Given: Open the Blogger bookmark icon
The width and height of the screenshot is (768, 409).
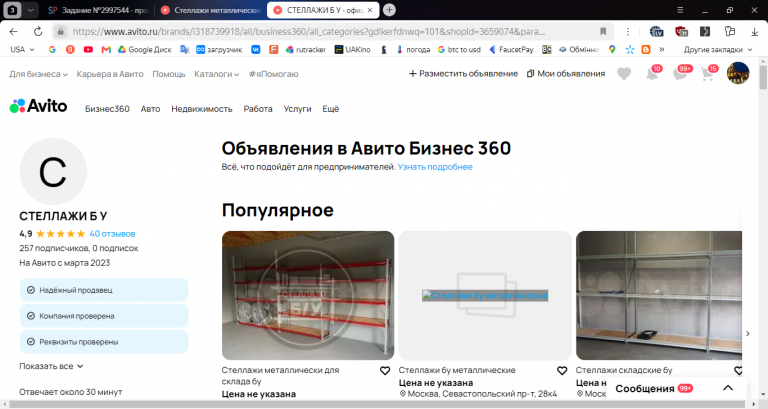Looking at the screenshot, I should [x=646, y=49].
